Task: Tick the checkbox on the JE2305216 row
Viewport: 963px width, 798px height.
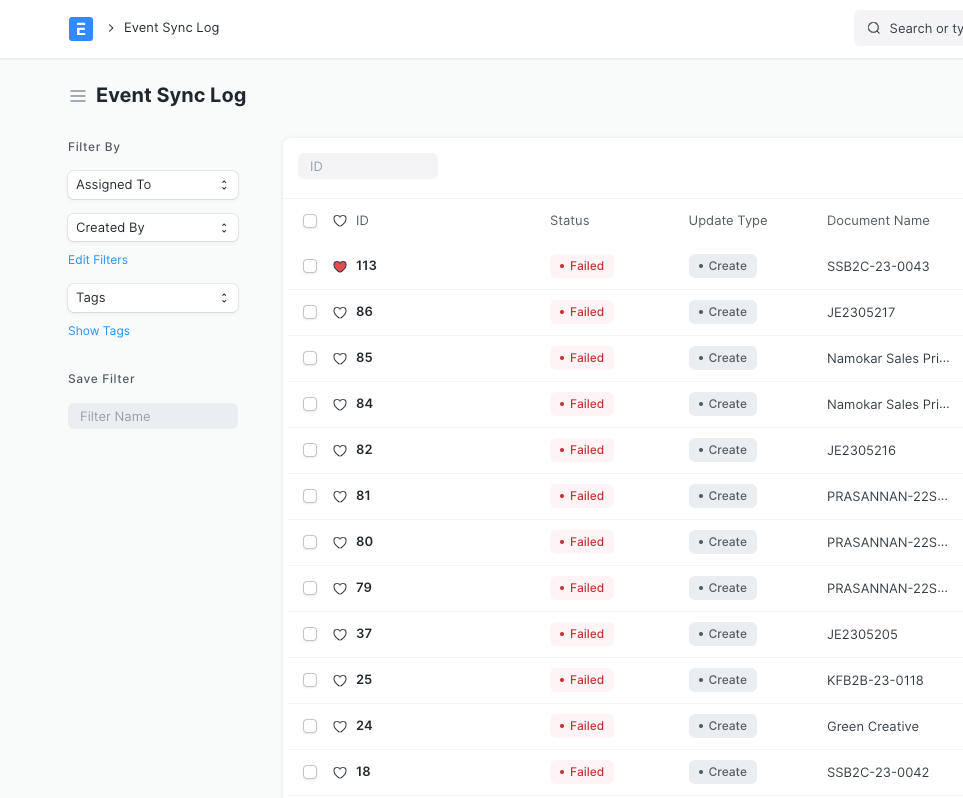Action: pyautogui.click(x=309, y=450)
